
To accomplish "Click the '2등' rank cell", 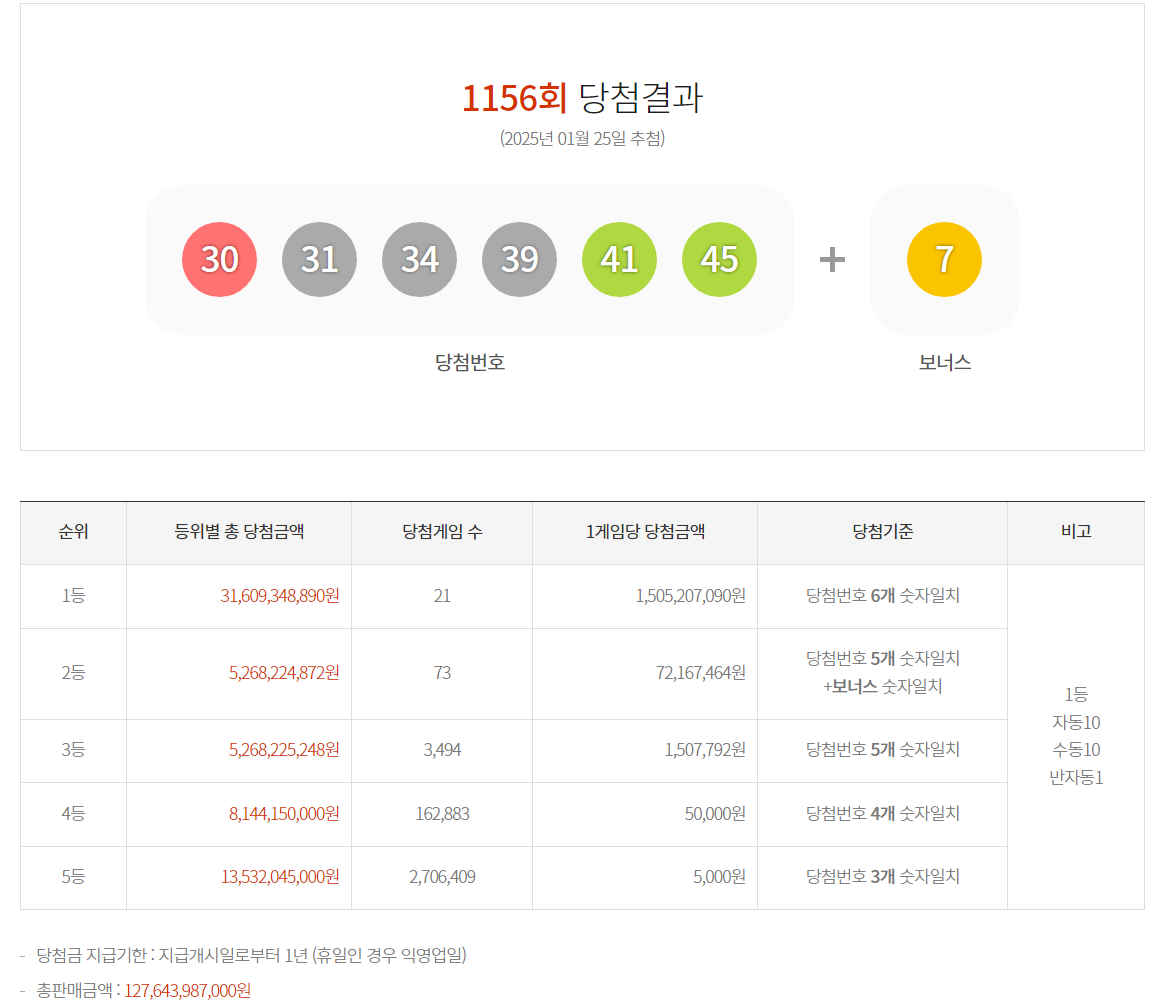I will pos(73,673).
